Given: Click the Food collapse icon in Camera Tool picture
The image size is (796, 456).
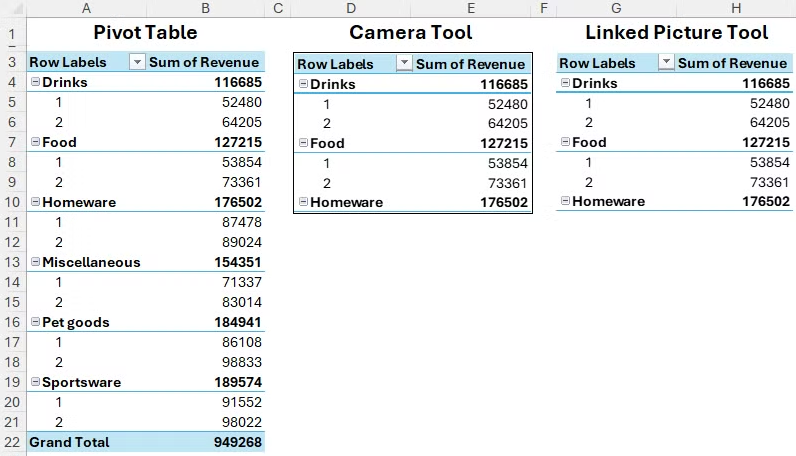Looking at the screenshot, I should (x=303, y=143).
